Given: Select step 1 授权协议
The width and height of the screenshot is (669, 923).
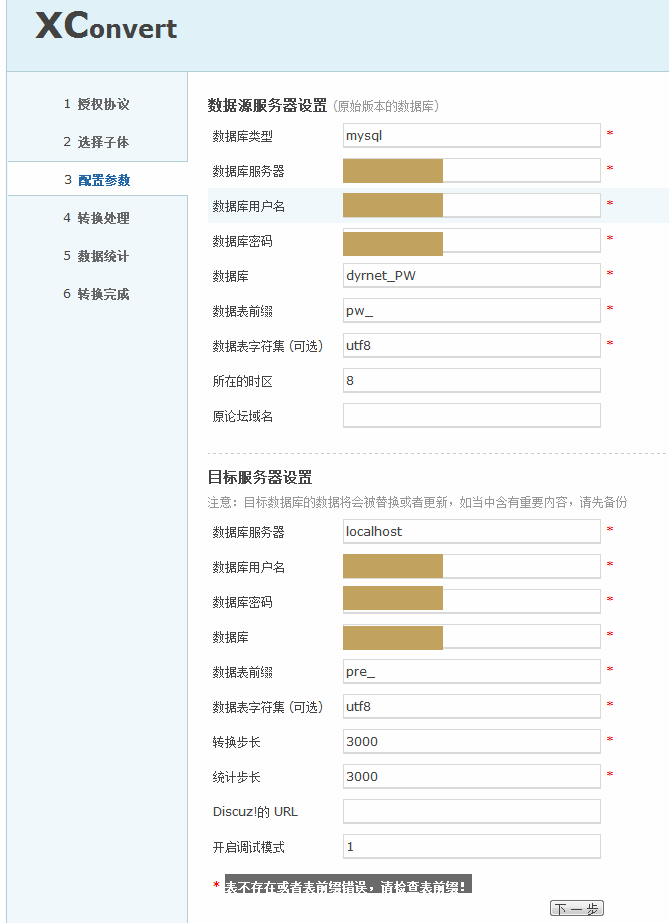Looking at the screenshot, I should click(96, 104).
